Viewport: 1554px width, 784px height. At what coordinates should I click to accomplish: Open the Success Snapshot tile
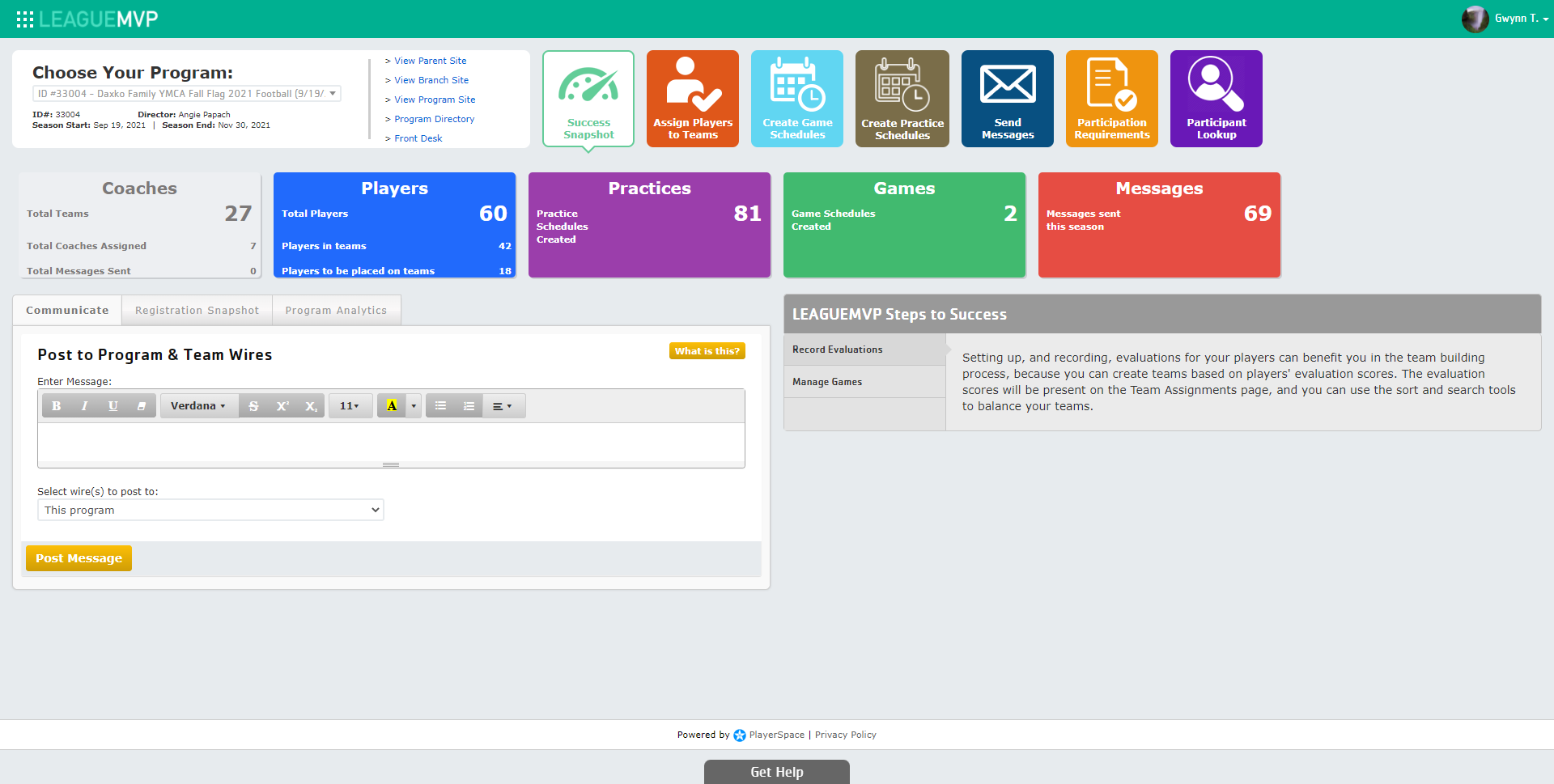point(588,99)
